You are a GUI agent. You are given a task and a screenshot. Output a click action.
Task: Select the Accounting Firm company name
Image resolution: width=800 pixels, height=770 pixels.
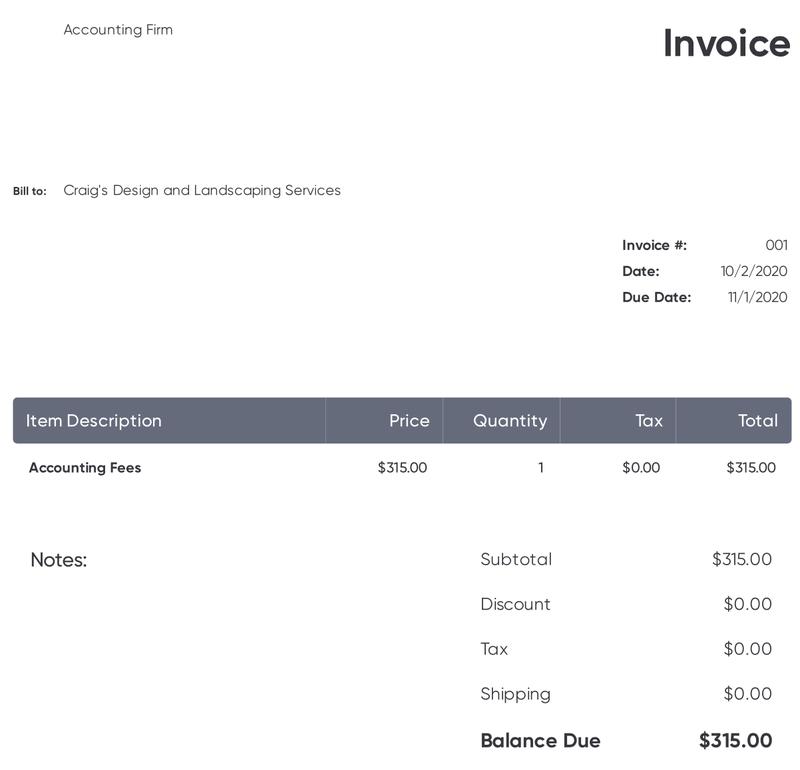click(118, 30)
